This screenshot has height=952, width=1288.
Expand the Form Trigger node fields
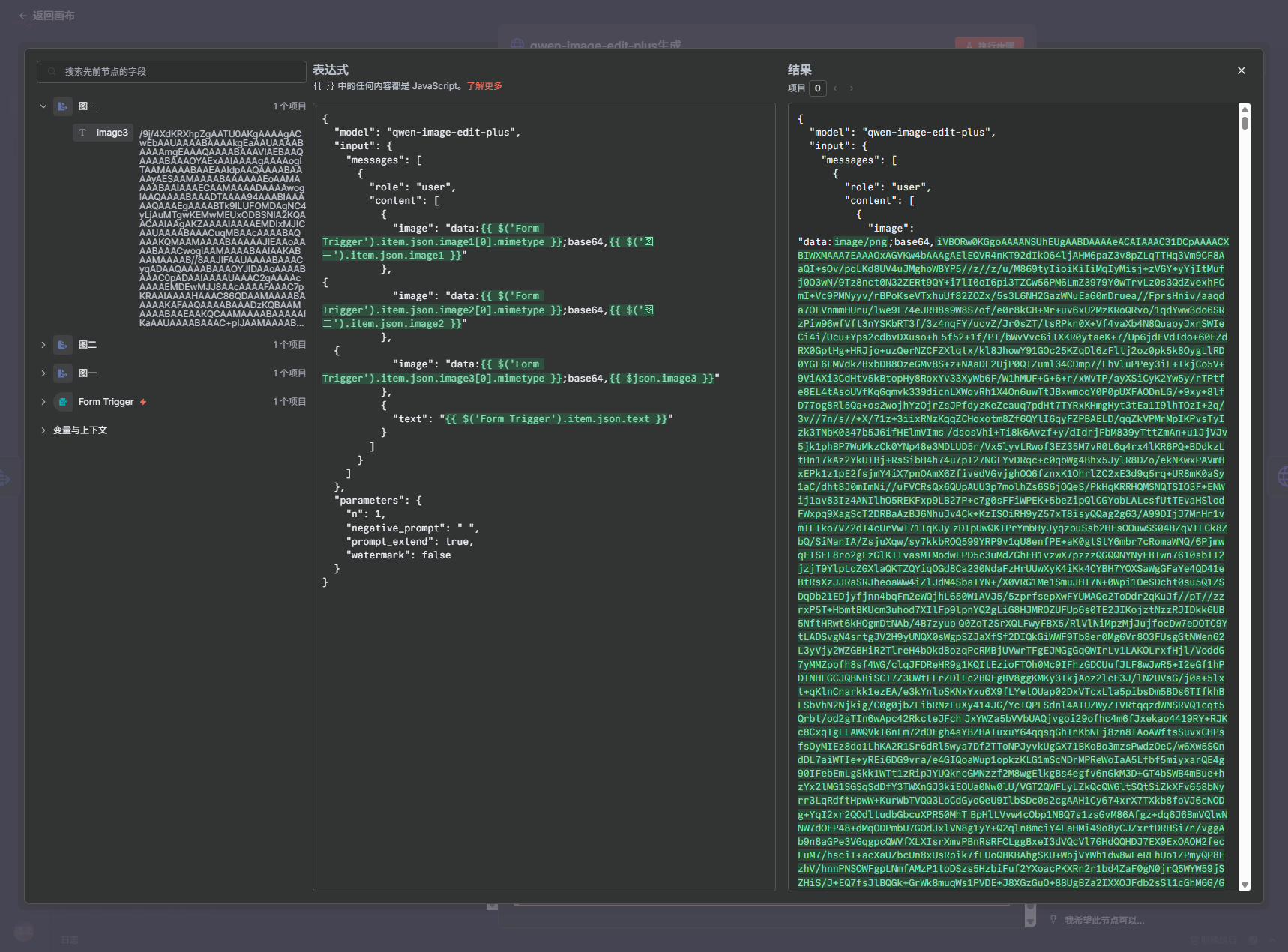(x=43, y=402)
